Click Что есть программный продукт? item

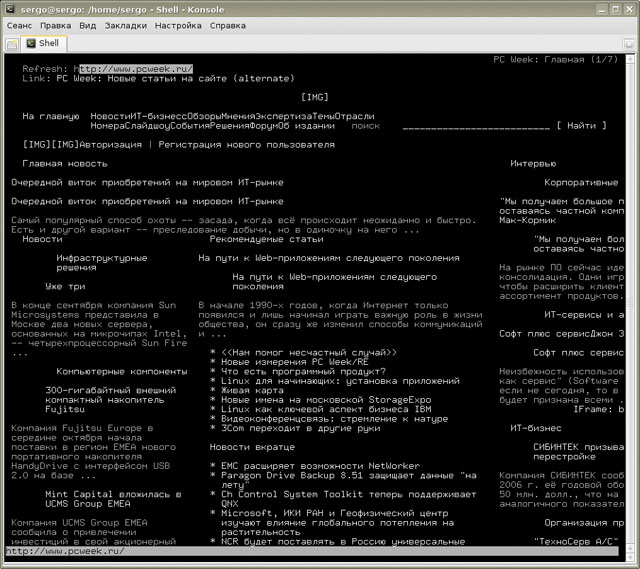coord(303,371)
